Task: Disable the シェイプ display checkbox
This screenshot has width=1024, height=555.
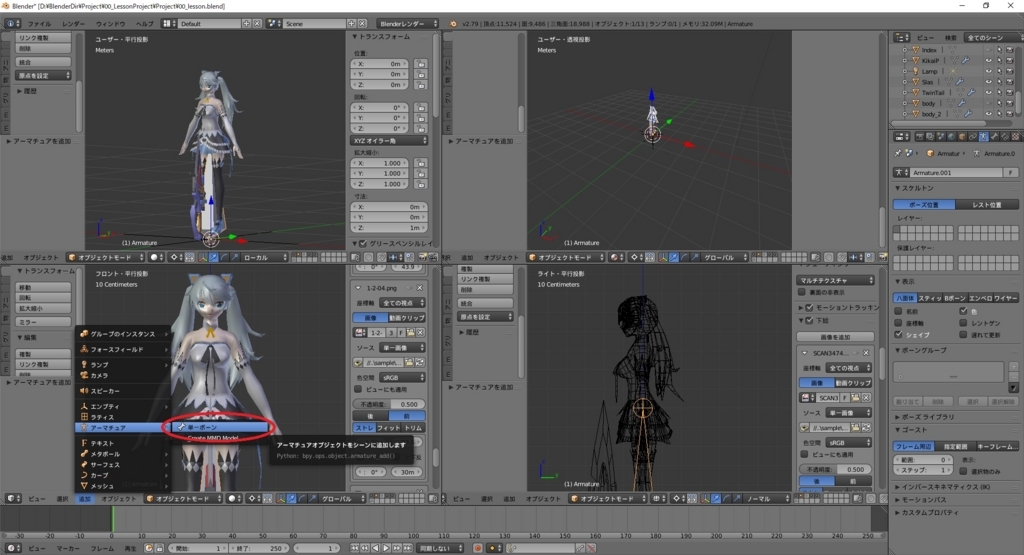Action: coord(899,334)
